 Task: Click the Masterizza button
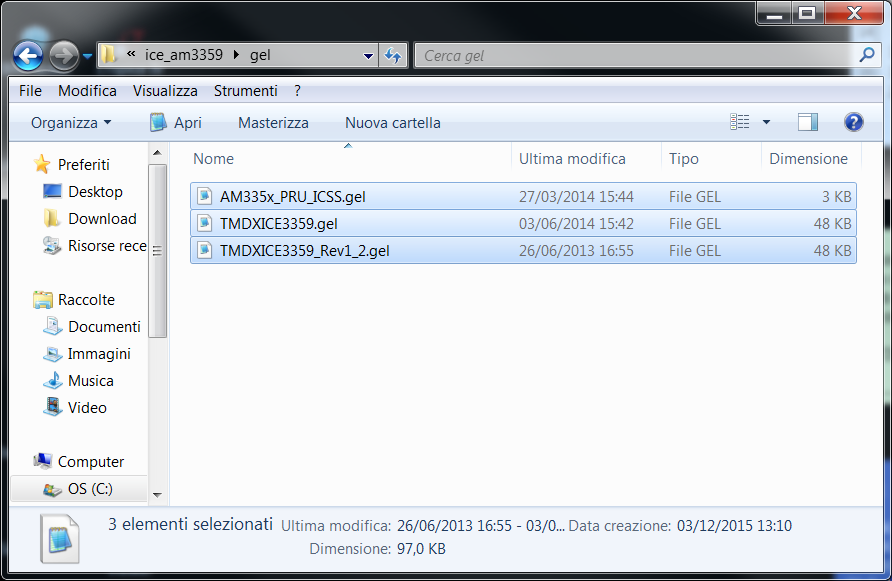(x=273, y=123)
